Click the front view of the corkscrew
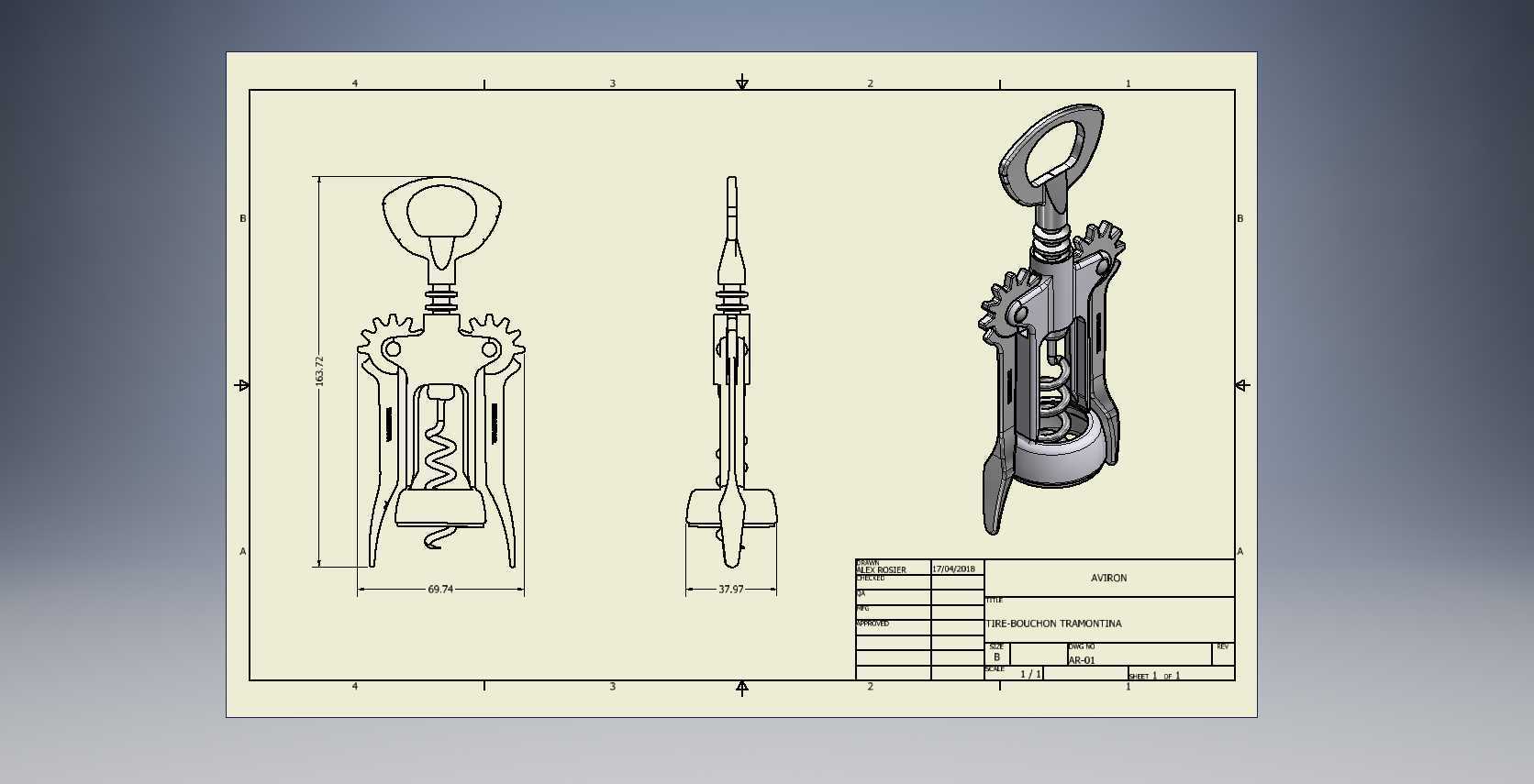Screen dimensions: 1534x784 click(x=440, y=372)
